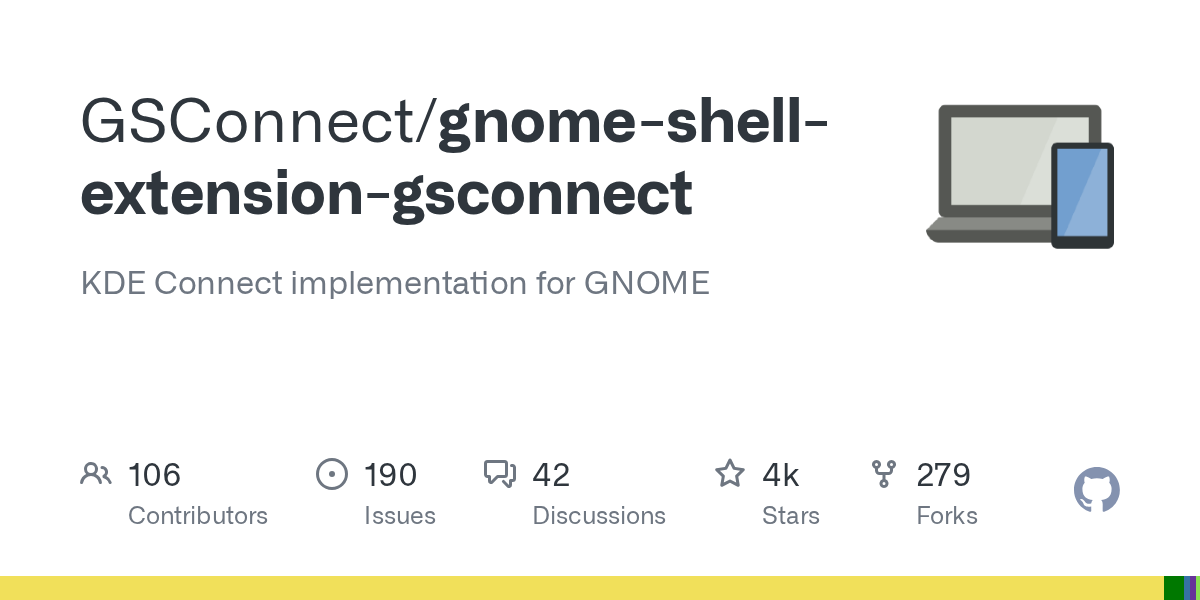Click the yellow language bar segment
Screen dimensions: 1200x600
pos(582,588)
